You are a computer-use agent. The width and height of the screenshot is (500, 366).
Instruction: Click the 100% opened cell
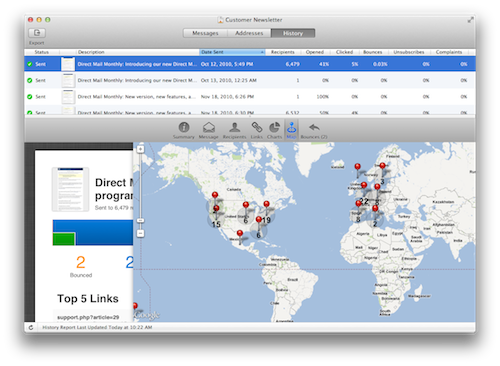point(322,97)
